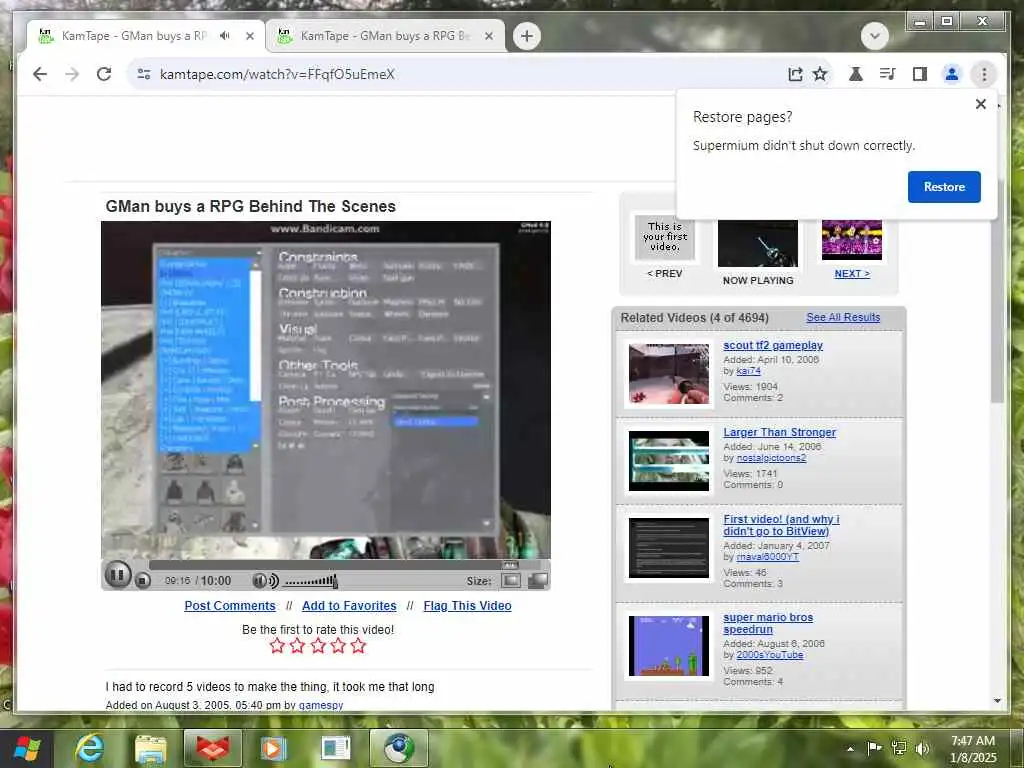Image resolution: width=1024 pixels, height=768 pixels.
Task: Go back with browser back arrow
Action: tap(40, 74)
